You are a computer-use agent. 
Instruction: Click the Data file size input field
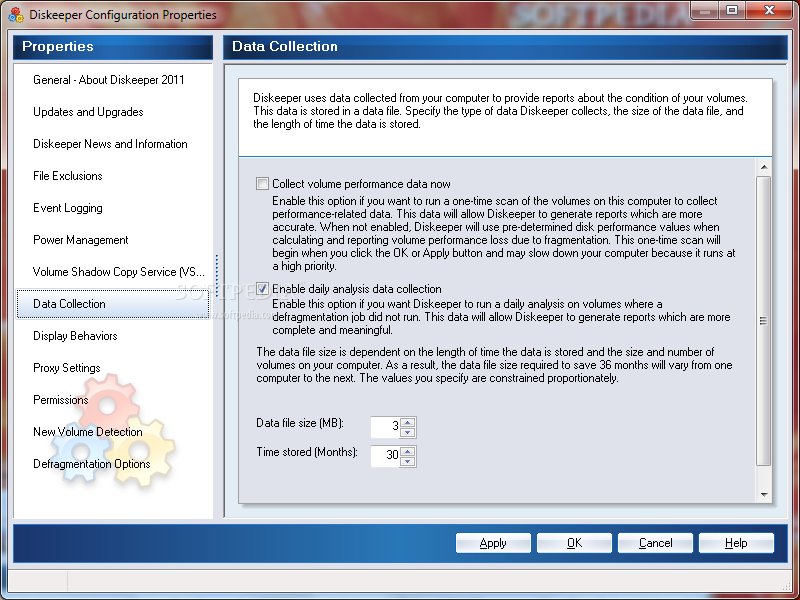tap(386, 427)
